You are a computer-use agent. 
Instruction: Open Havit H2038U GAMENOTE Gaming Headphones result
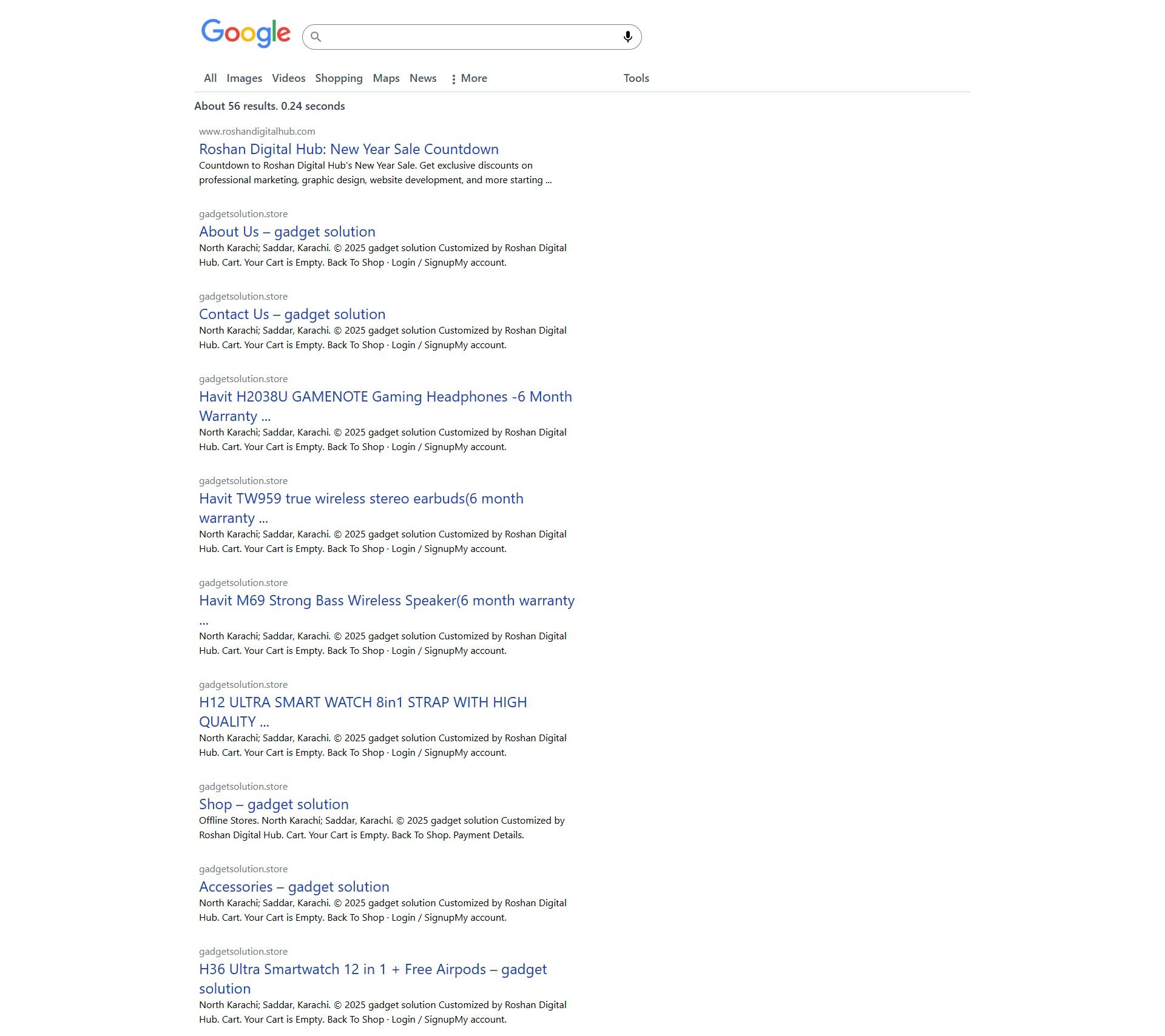385,397
